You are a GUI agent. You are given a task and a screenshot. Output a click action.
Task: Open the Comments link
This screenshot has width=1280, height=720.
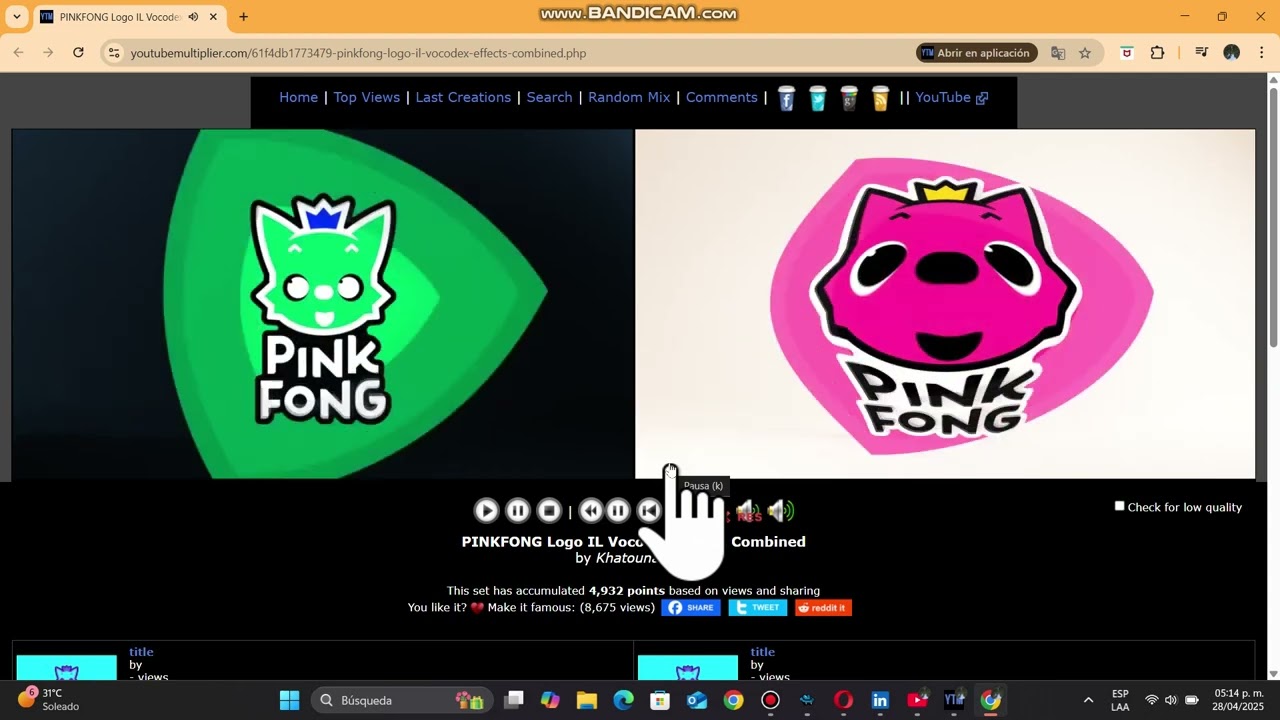click(721, 97)
